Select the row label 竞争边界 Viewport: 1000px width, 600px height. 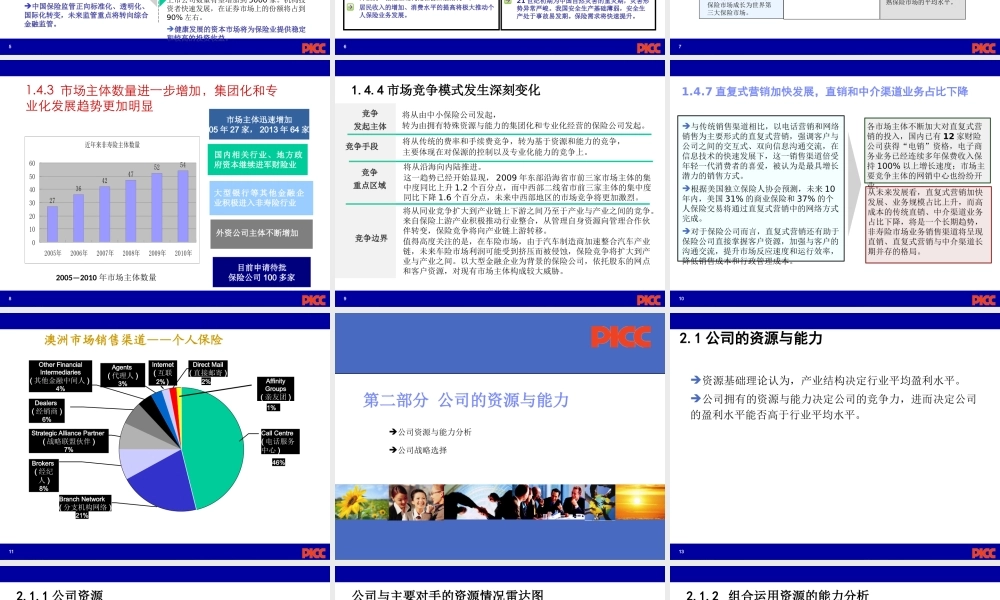click(371, 238)
